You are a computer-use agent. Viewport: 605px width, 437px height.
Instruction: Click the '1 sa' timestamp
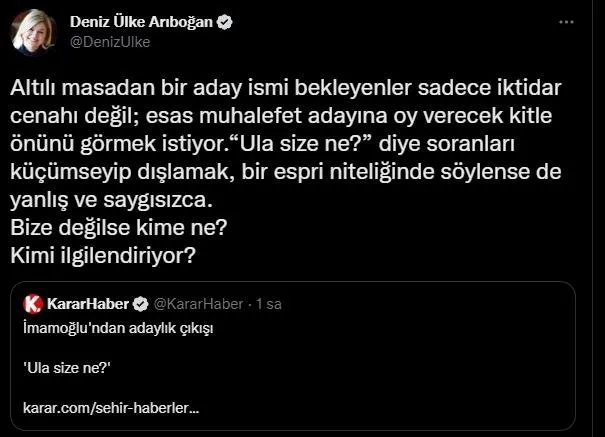[x=273, y=303]
